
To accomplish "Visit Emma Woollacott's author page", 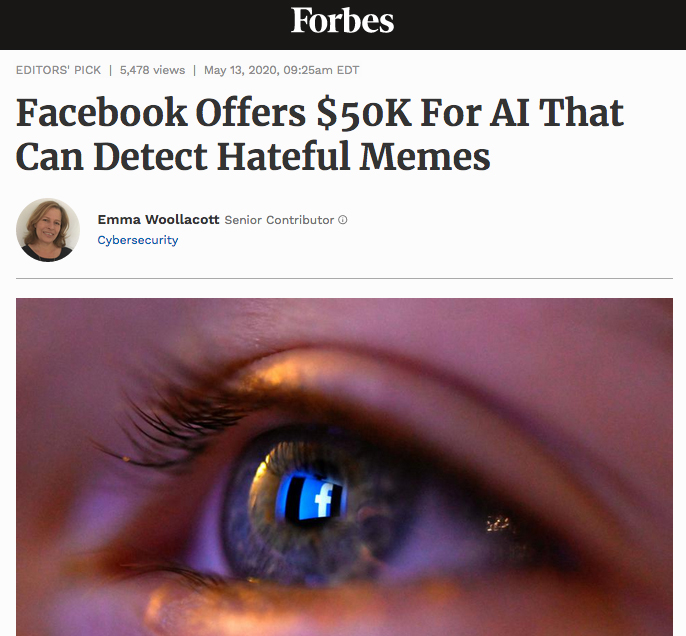I will click(158, 220).
